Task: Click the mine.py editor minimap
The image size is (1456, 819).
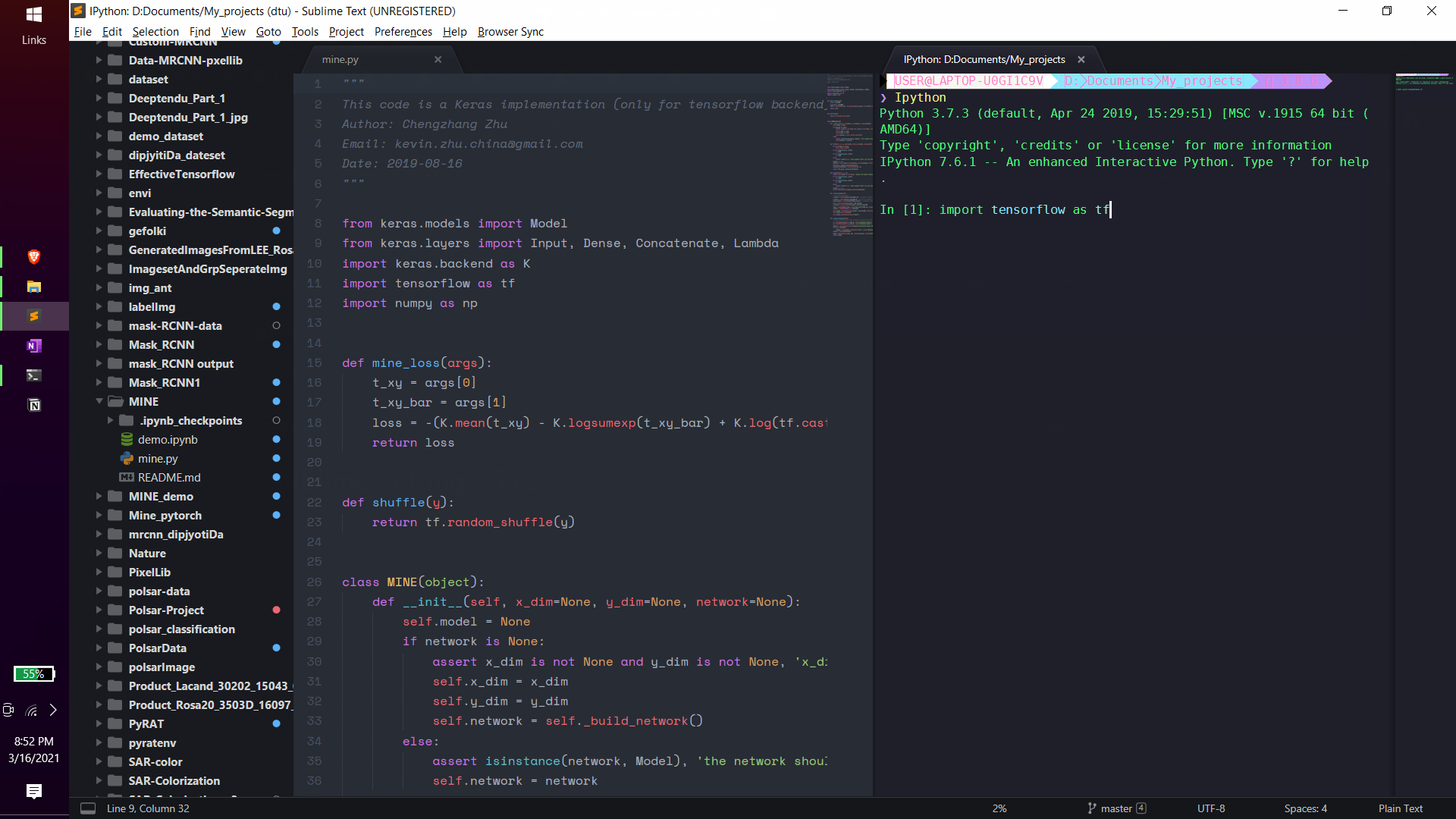Action: tap(849, 155)
